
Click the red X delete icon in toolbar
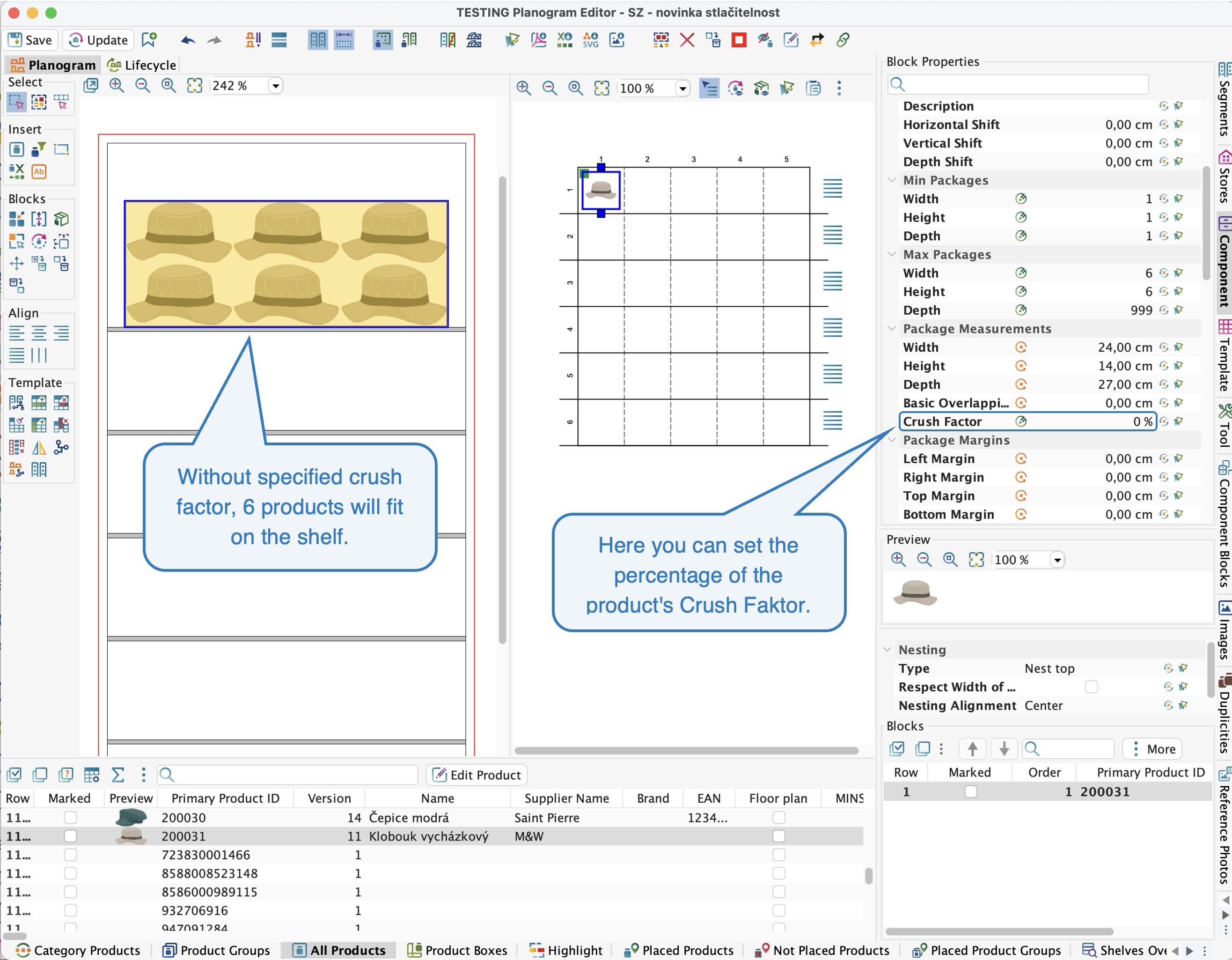687,40
